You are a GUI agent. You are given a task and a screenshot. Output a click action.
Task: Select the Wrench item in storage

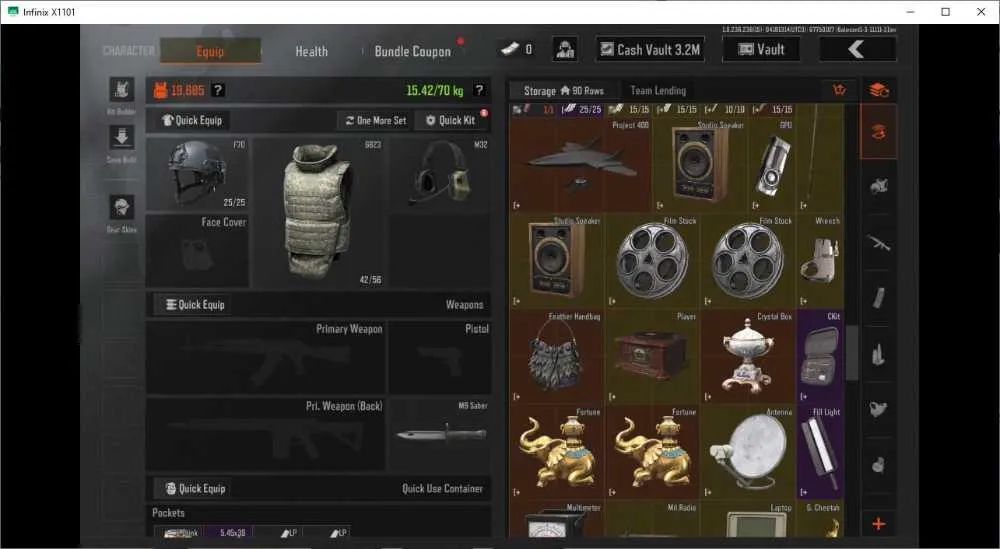click(x=820, y=261)
